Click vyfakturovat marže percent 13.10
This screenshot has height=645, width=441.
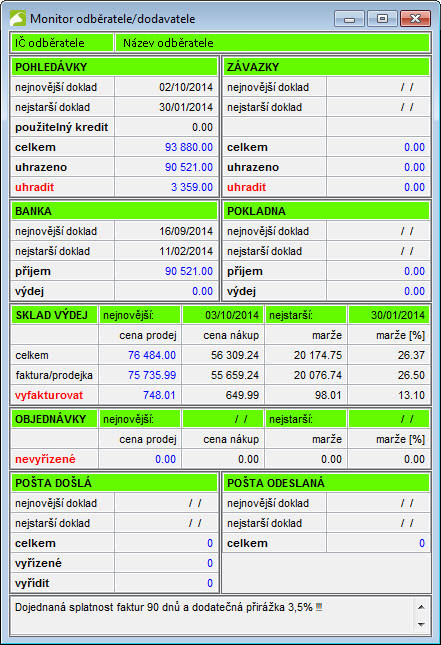pos(411,395)
